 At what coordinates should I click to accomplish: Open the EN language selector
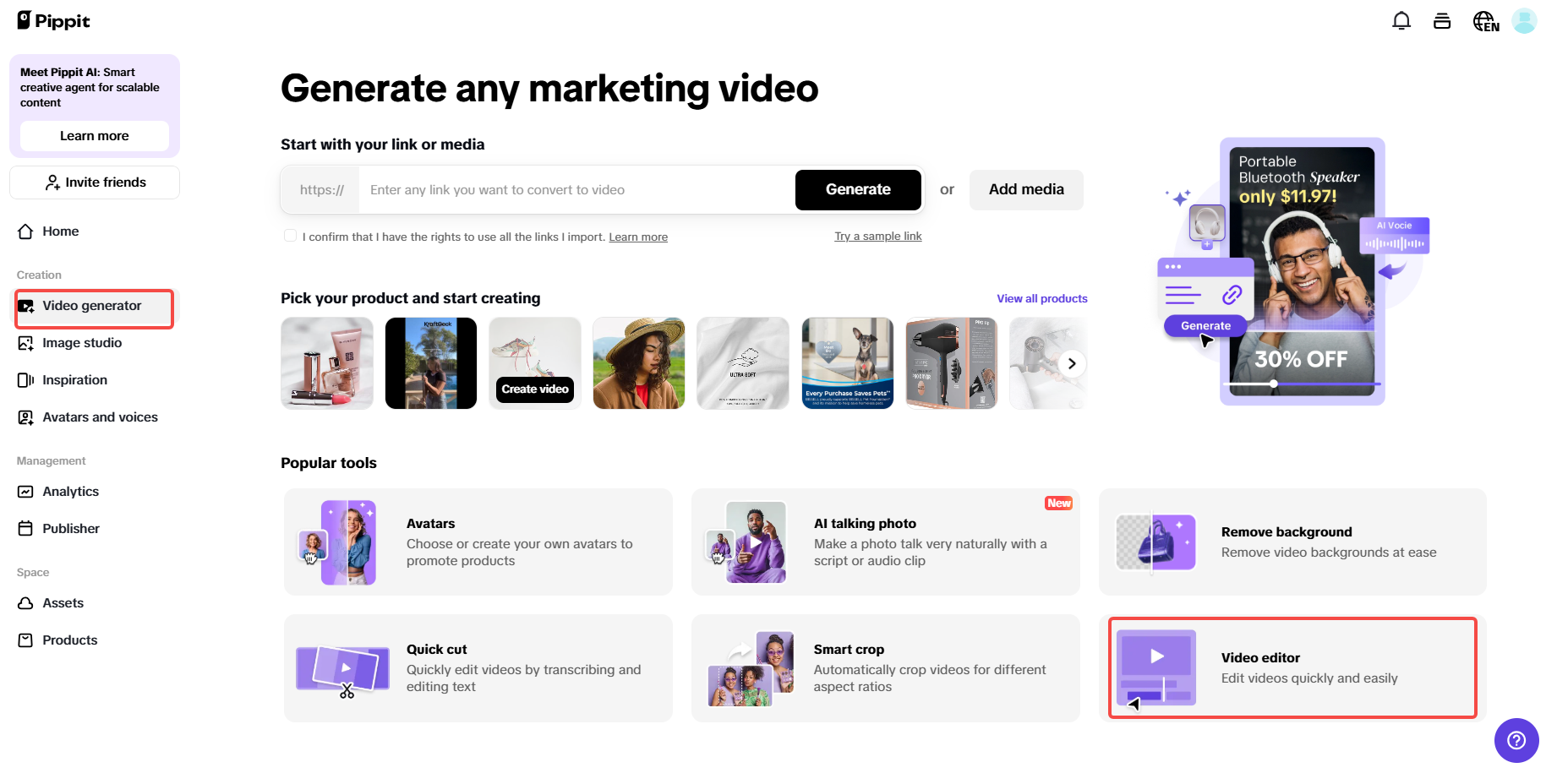pos(1485,20)
